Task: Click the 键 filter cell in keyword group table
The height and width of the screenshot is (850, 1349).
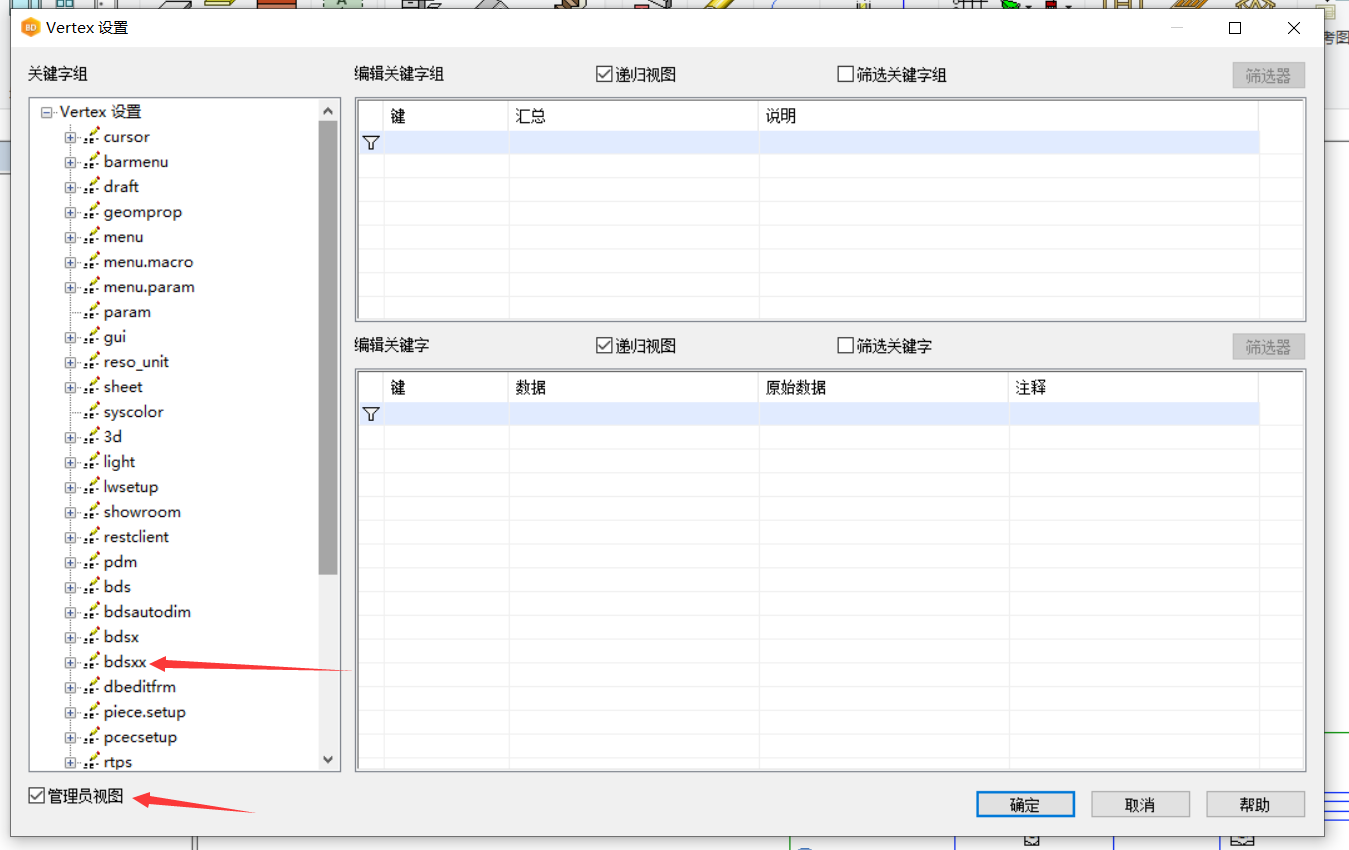Action: point(446,143)
